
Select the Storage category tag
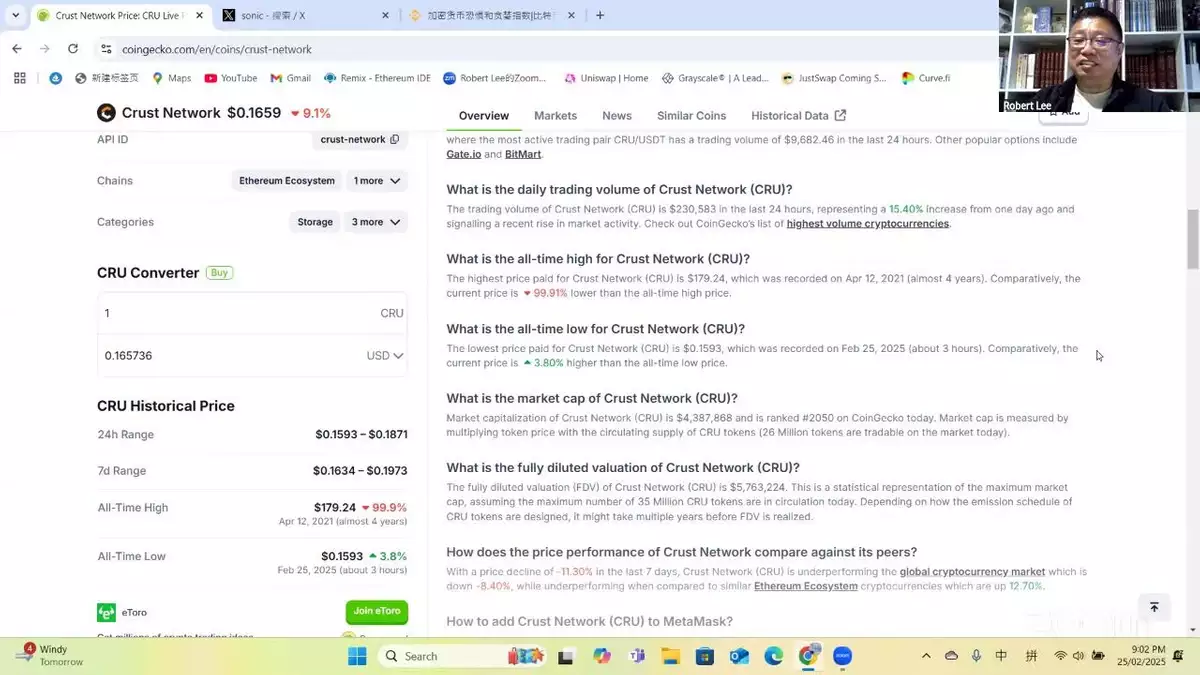(315, 222)
